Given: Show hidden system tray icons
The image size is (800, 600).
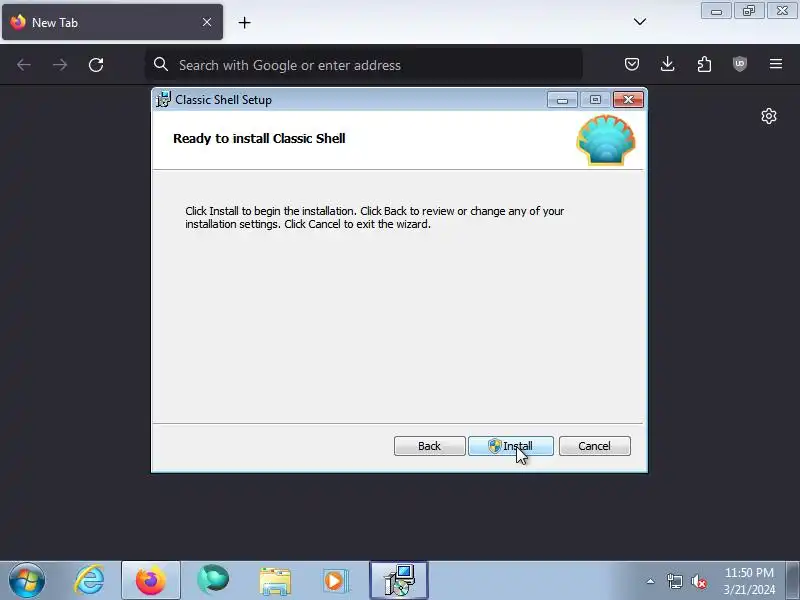Looking at the screenshot, I should 651,581.
